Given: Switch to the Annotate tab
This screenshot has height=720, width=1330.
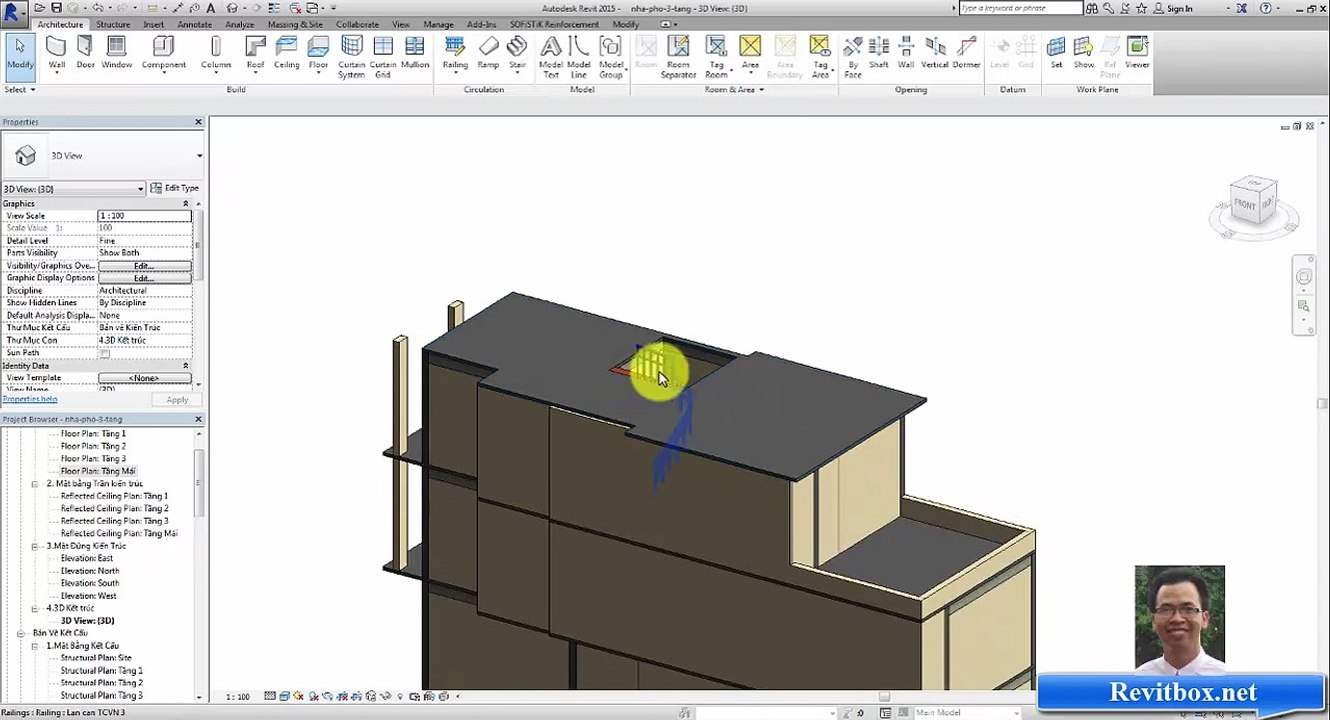Looking at the screenshot, I should point(194,24).
